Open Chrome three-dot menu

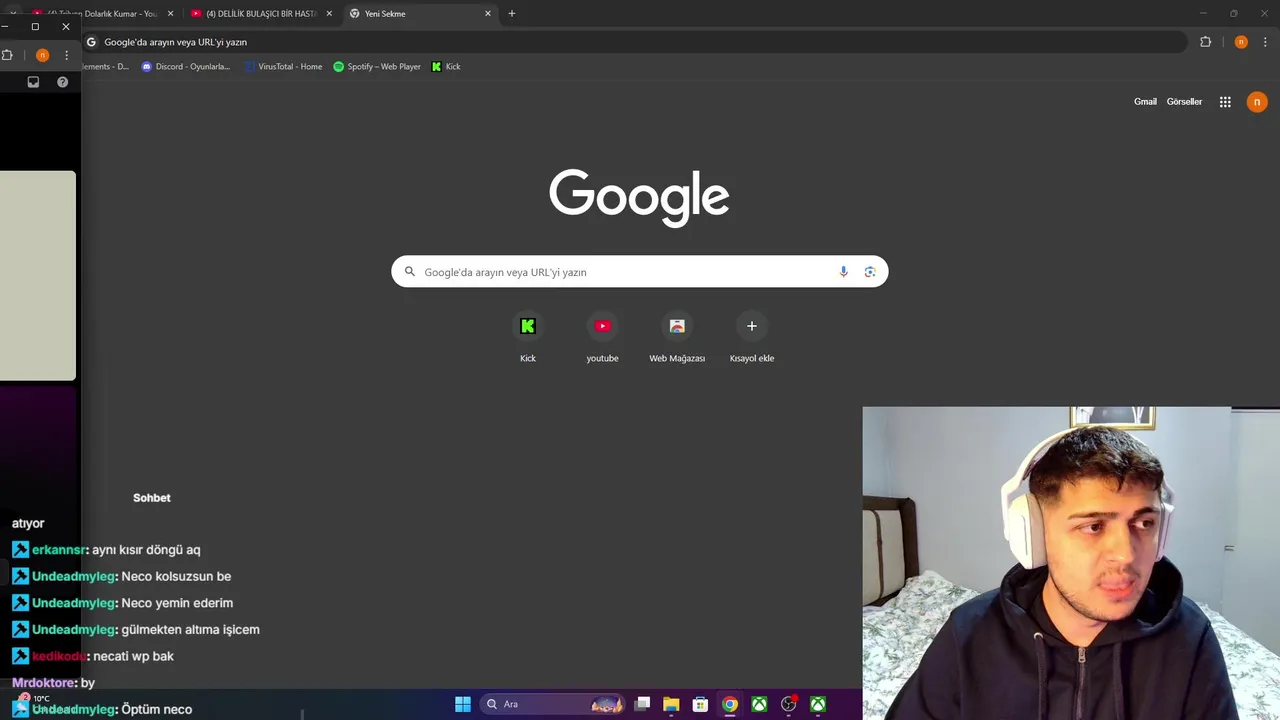[x=1265, y=42]
